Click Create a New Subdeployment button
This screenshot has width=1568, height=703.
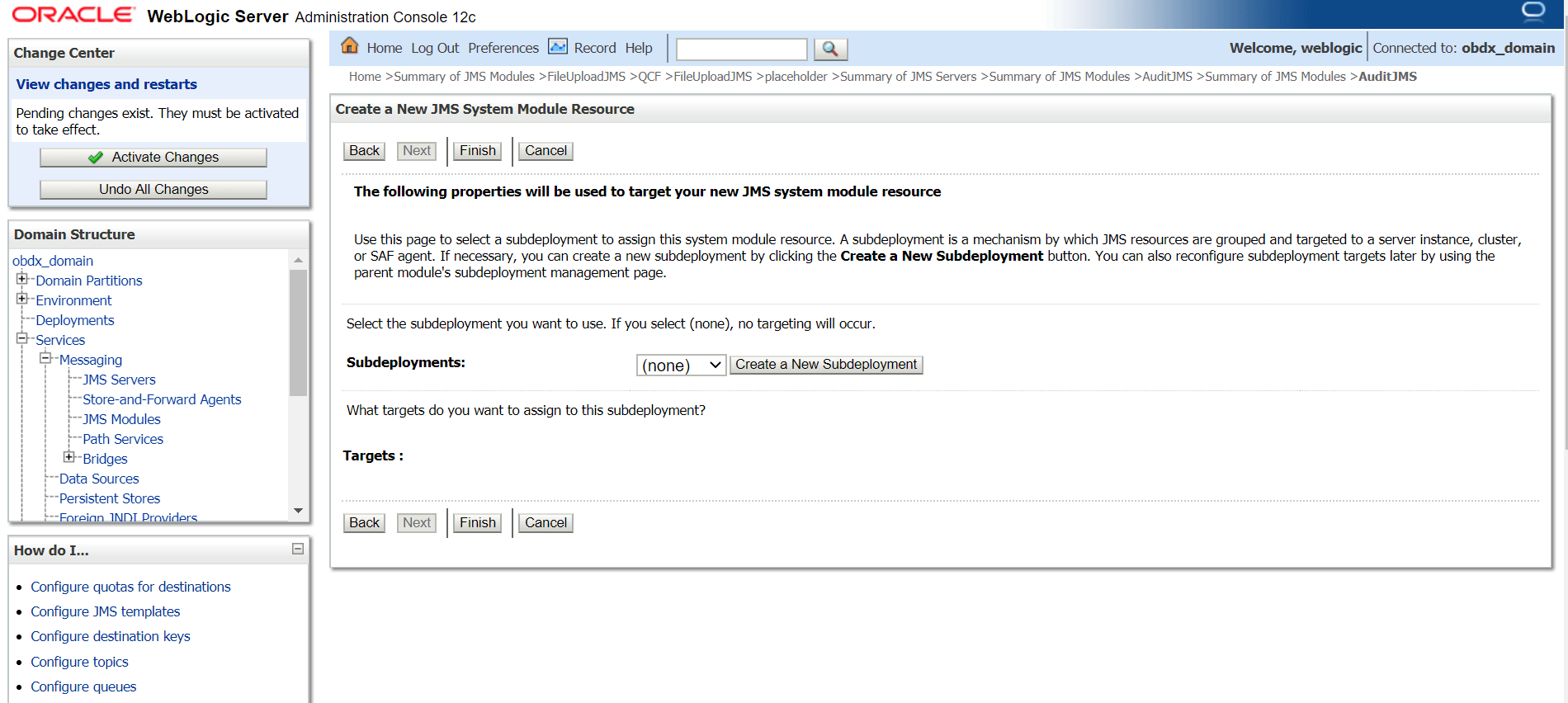(826, 365)
